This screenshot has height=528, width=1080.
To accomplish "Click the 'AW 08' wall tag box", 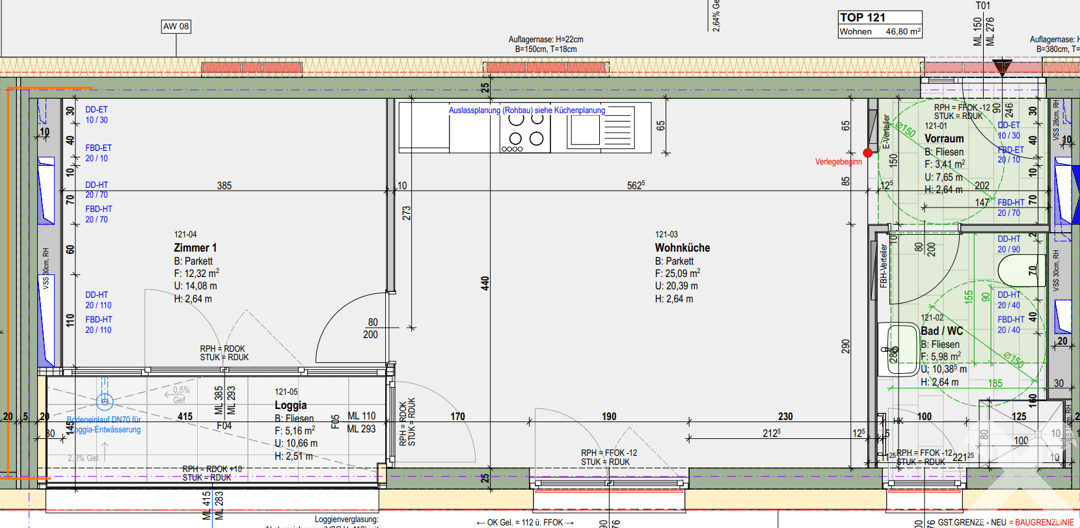I will click(x=176, y=28).
